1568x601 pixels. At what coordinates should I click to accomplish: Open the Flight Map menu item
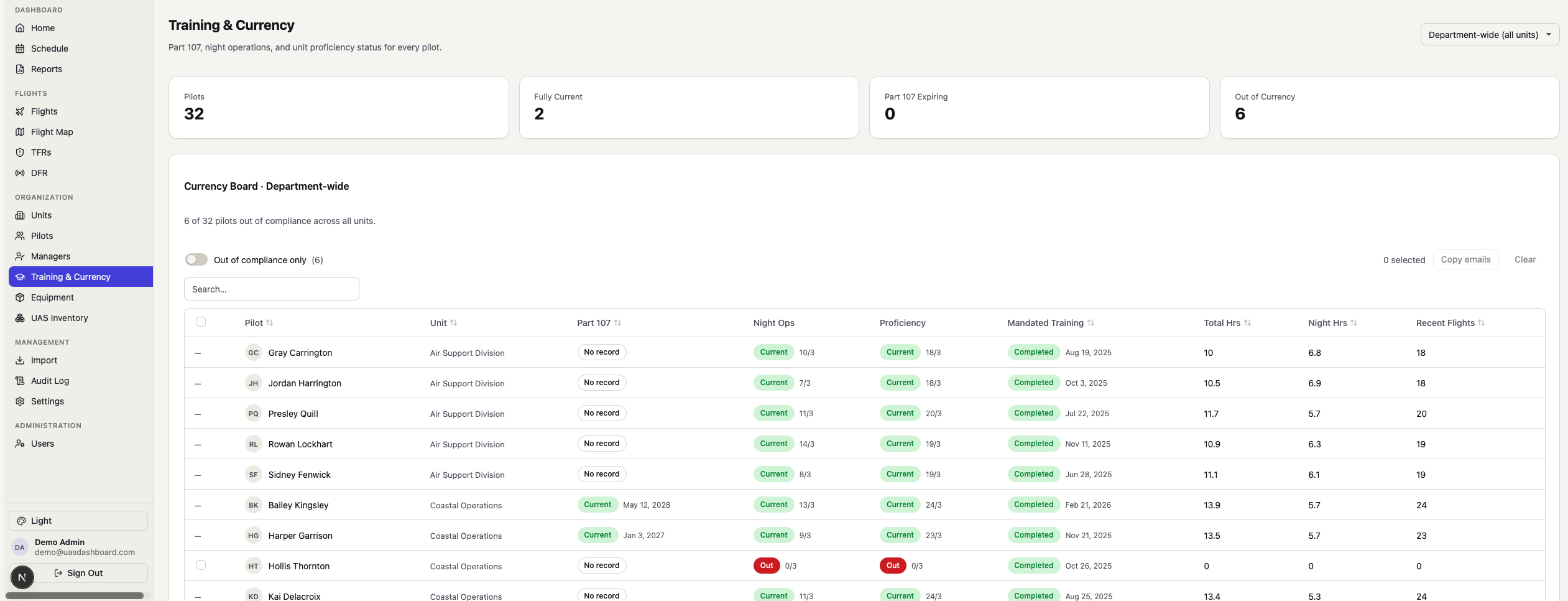81,132
